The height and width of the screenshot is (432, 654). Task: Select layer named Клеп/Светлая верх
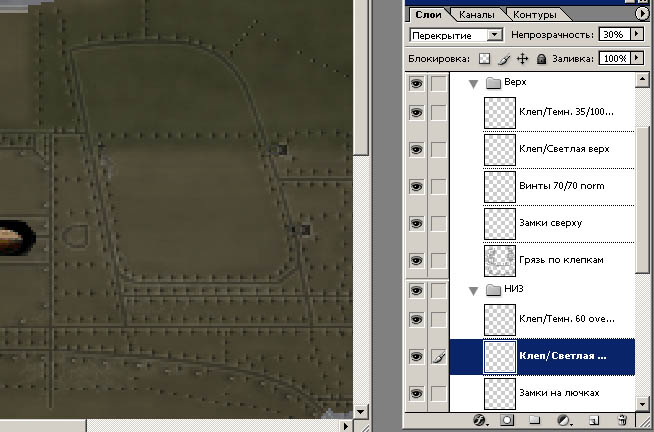pyautogui.click(x=564, y=149)
